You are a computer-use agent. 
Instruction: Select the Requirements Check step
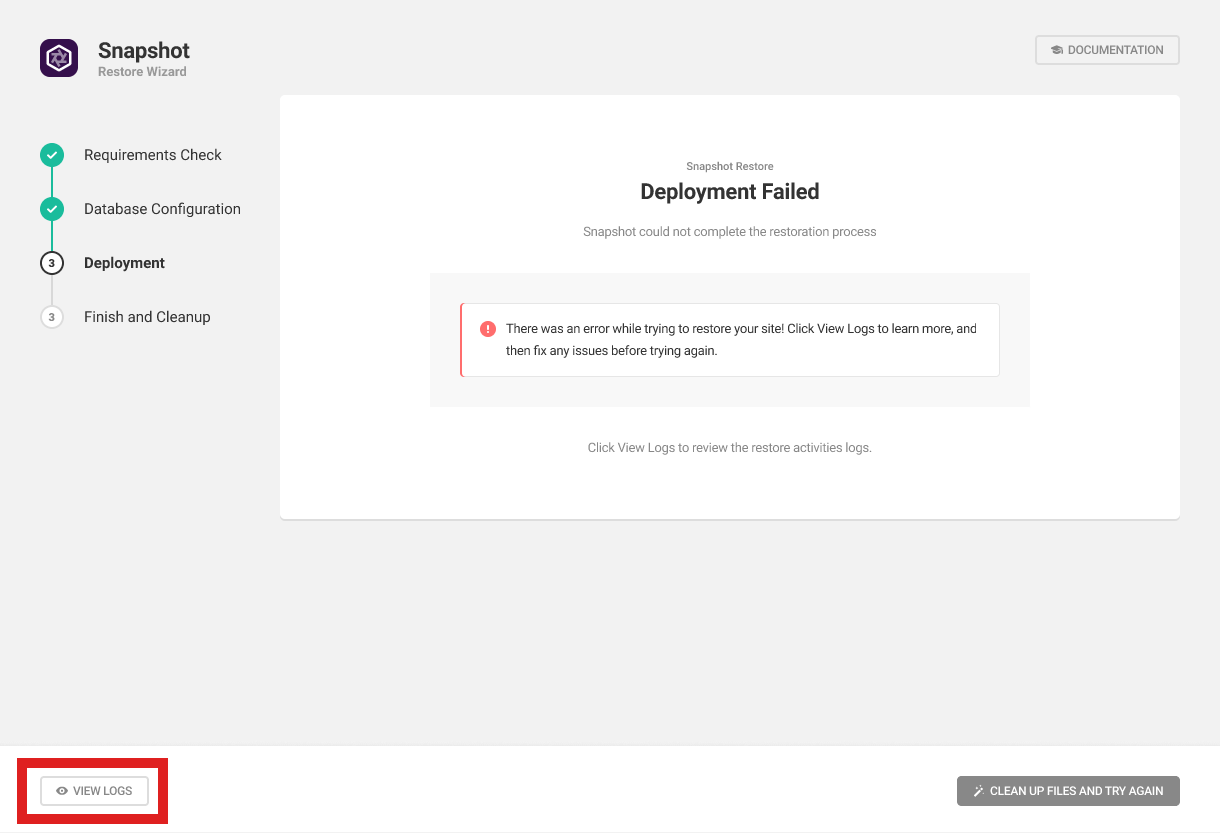(153, 155)
